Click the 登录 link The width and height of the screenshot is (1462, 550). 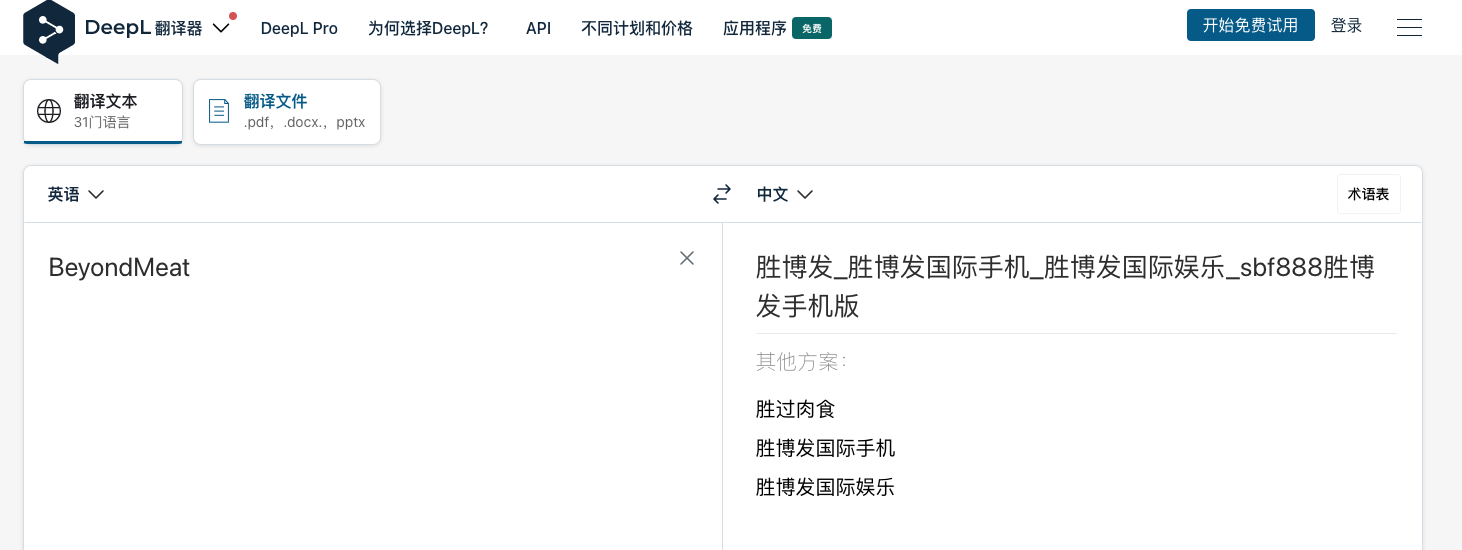[x=1346, y=25]
